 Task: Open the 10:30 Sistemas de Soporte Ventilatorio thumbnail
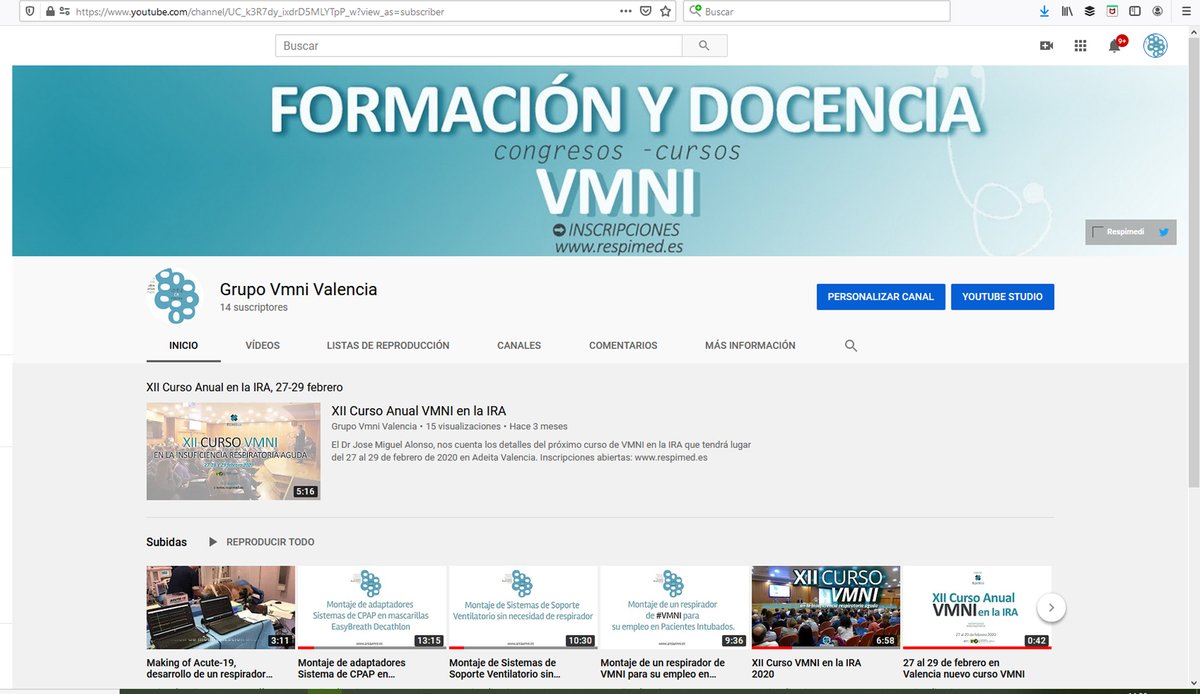(523, 608)
